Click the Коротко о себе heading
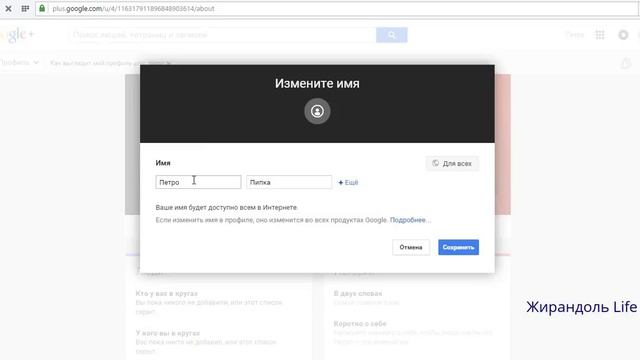The image size is (640, 360). pyautogui.click(x=360, y=324)
